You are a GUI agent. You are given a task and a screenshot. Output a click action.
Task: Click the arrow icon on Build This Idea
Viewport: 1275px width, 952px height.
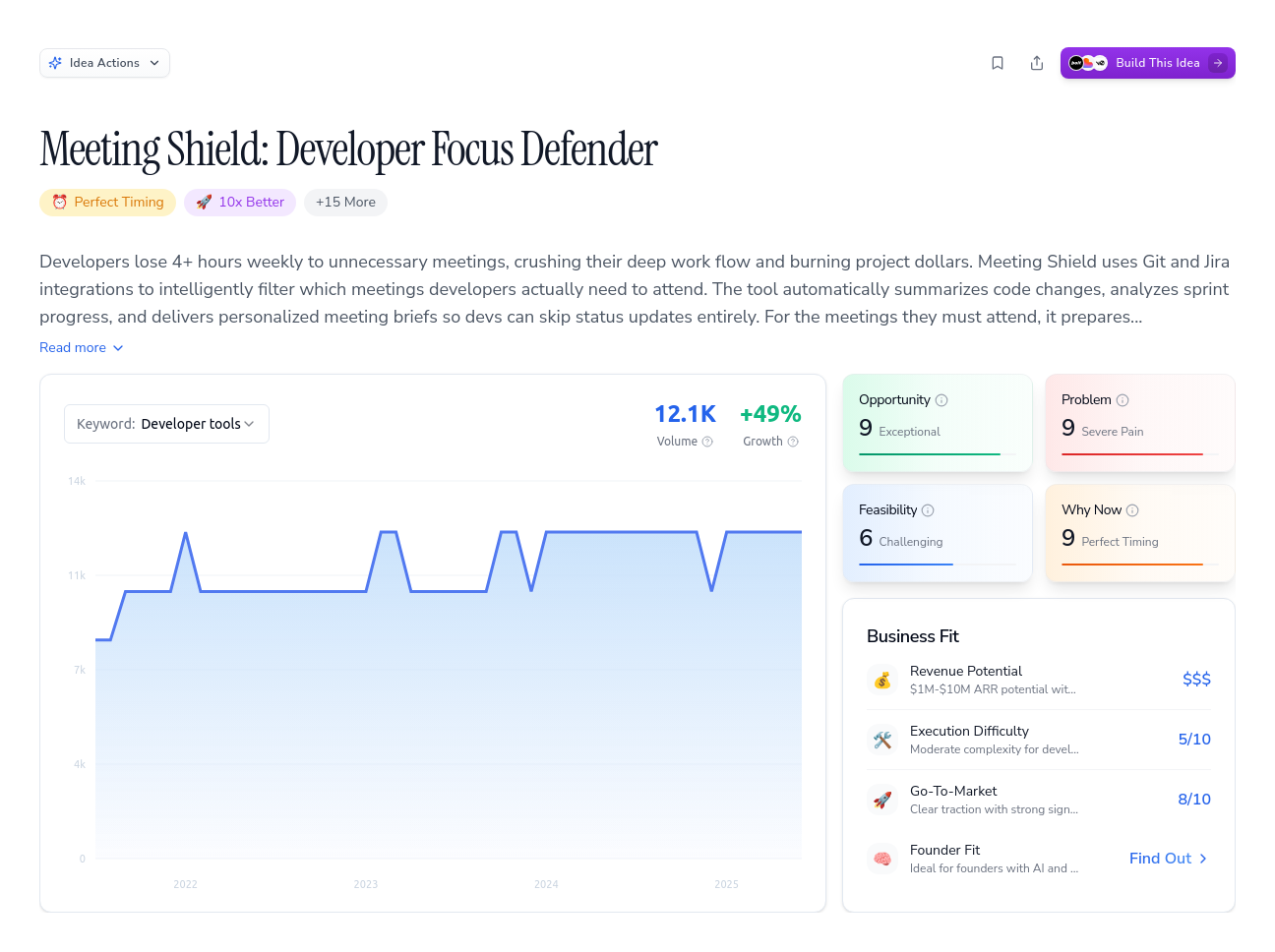[1218, 63]
